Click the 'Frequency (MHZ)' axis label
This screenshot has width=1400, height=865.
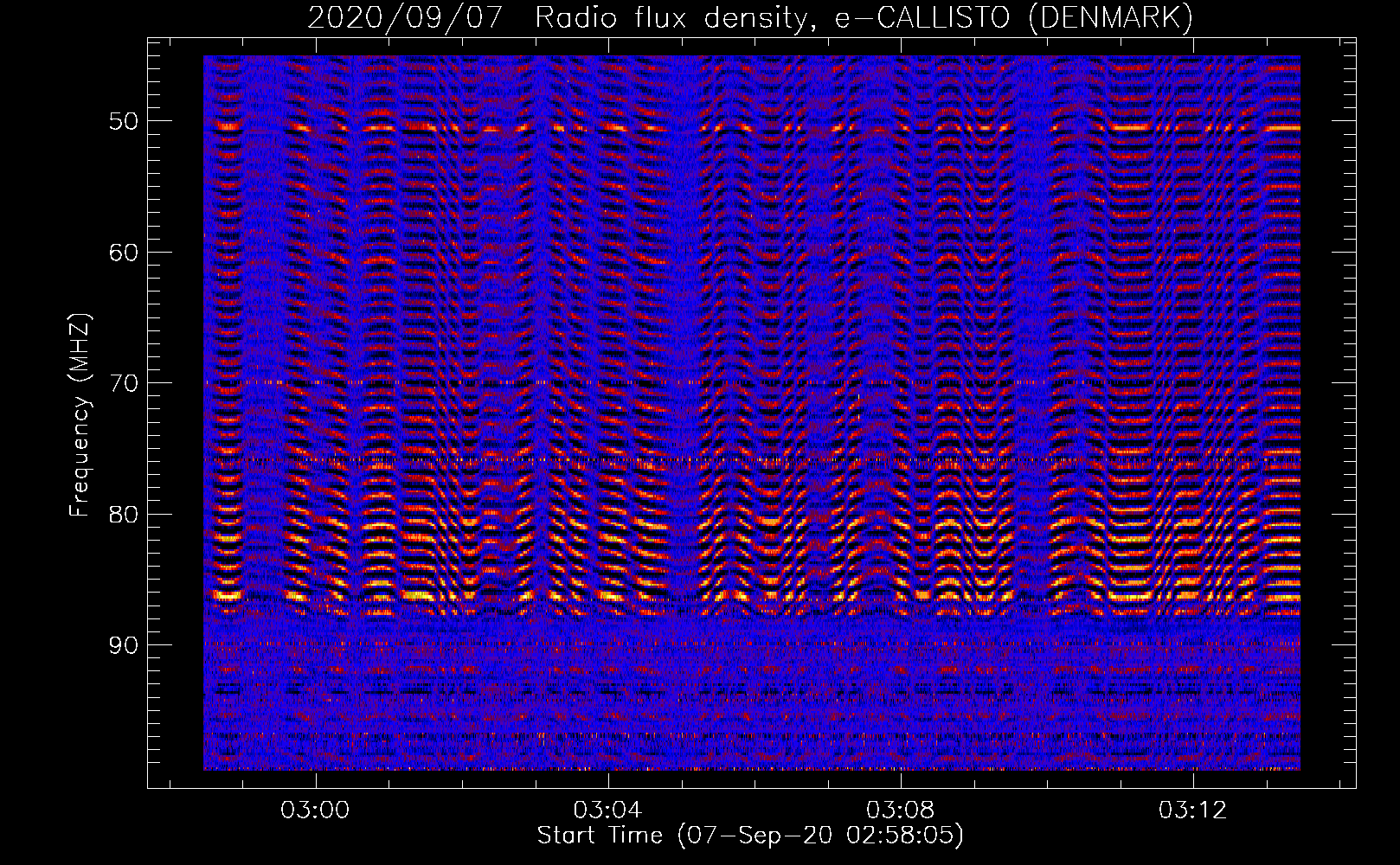[x=80, y=414]
